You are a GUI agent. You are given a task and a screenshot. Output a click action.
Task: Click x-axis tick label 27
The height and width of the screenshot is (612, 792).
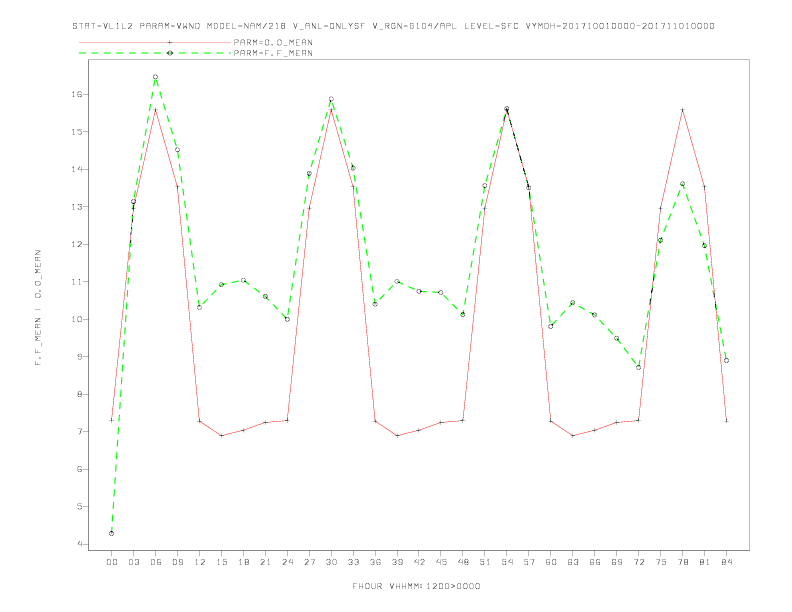pyautogui.click(x=309, y=562)
